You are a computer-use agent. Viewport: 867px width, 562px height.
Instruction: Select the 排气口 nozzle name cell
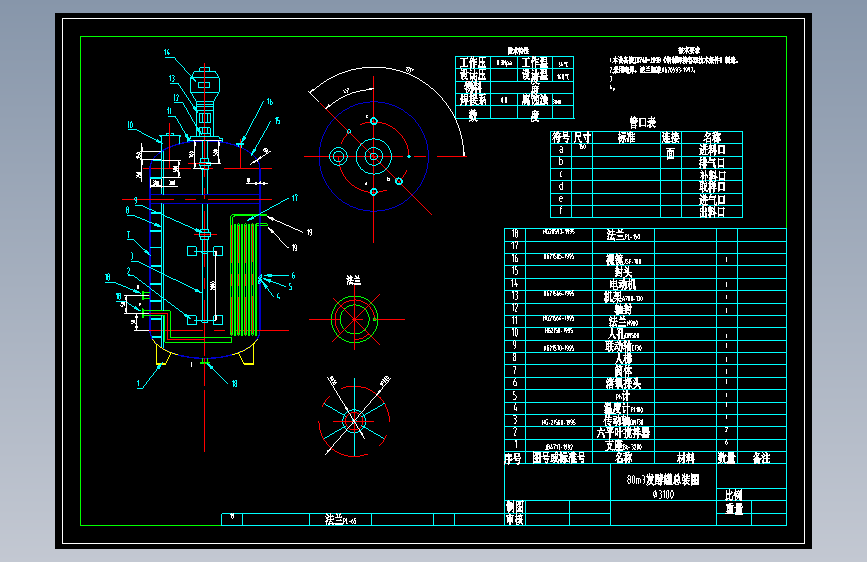tap(712, 163)
